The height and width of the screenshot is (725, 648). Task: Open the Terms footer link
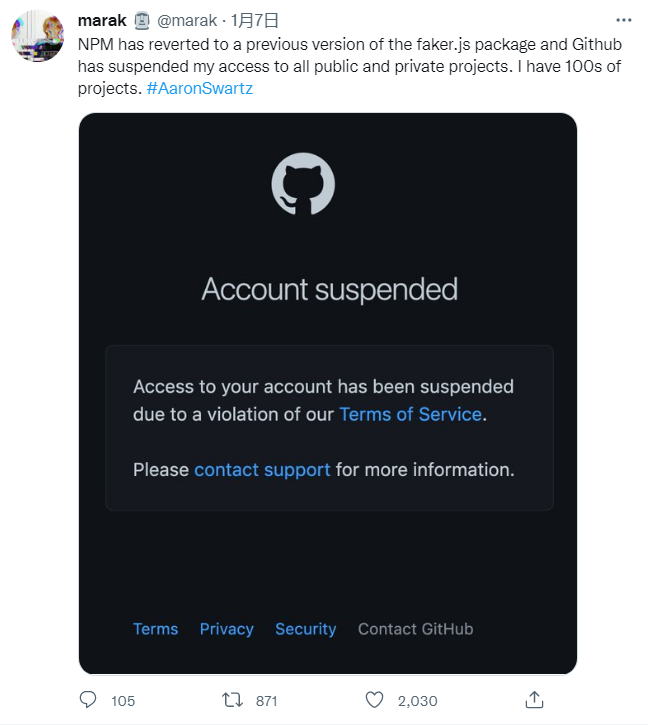155,629
